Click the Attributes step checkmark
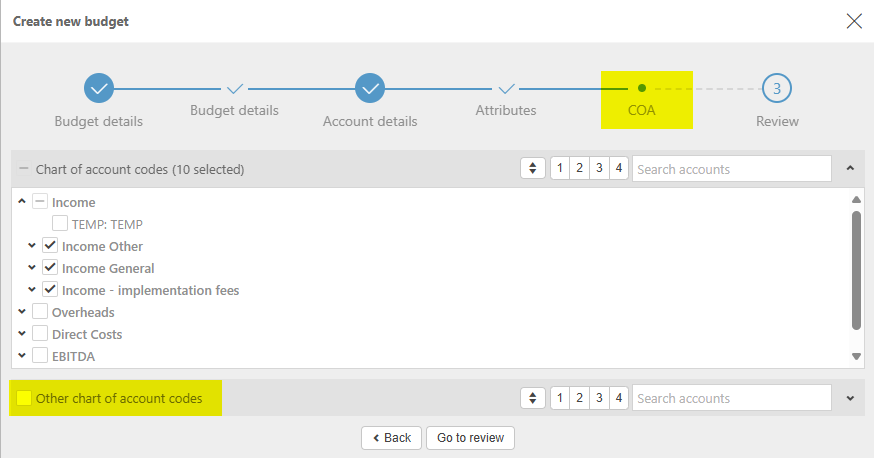 (506, 88)
